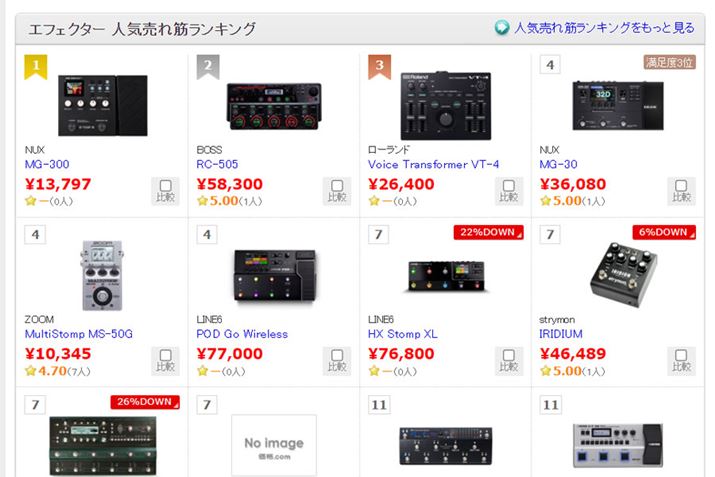Click the ¥10,345 price
Image resolution: width=715 pixels, height=477 pixels.
(58, 353)
